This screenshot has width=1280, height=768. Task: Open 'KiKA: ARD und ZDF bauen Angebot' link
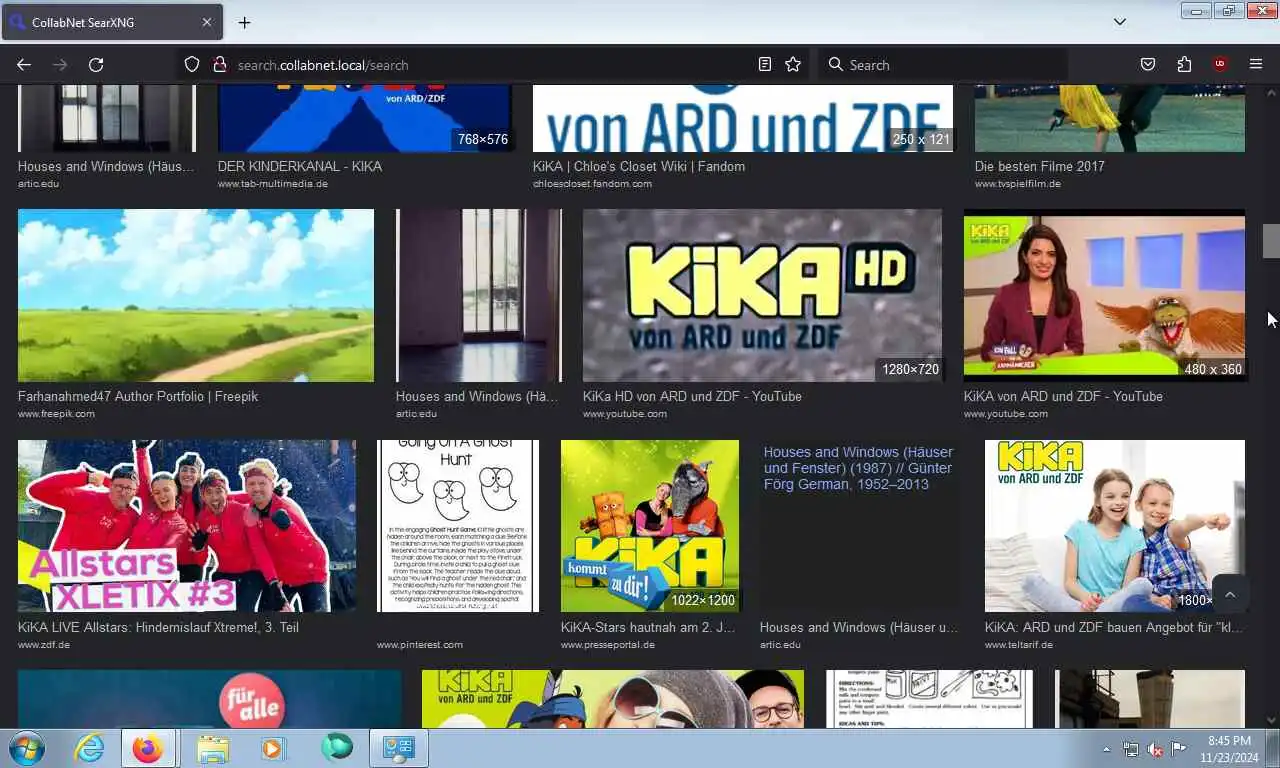pyautogui.click(x=1115, y=627)
